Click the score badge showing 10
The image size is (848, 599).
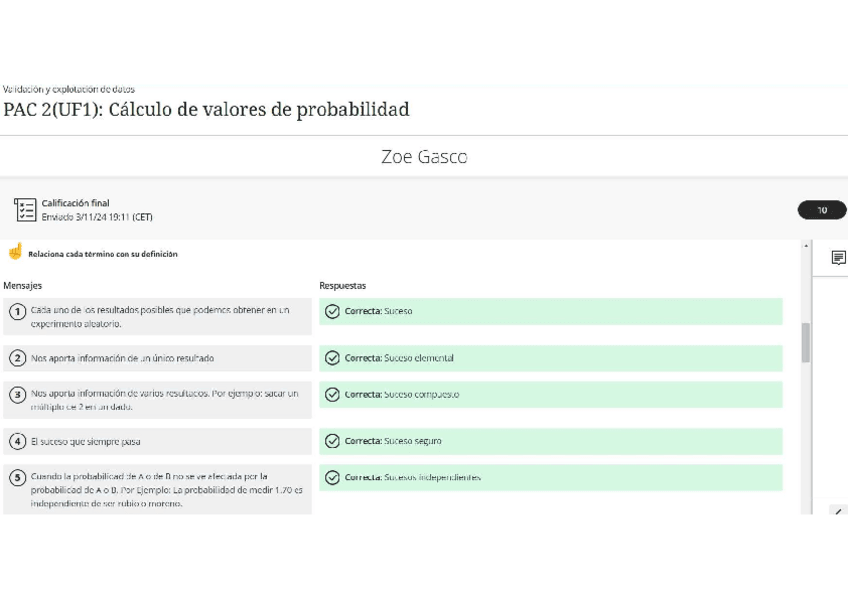(x=822, y=210)
